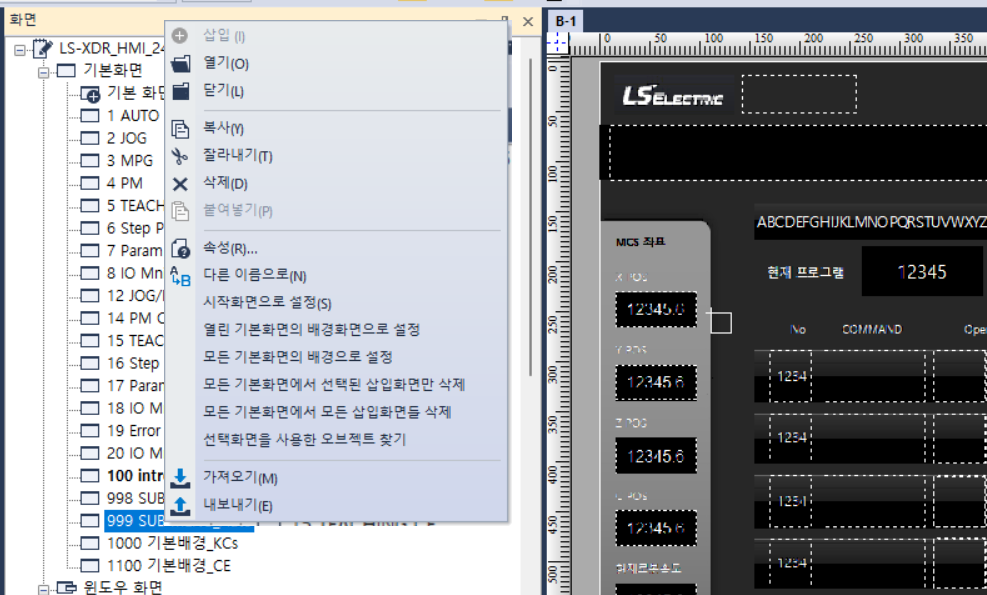Select 모든 기본화면에서 모든 삽입화면들 삭제
Viewport: 987px width, 595px height.
pos(327,412)
